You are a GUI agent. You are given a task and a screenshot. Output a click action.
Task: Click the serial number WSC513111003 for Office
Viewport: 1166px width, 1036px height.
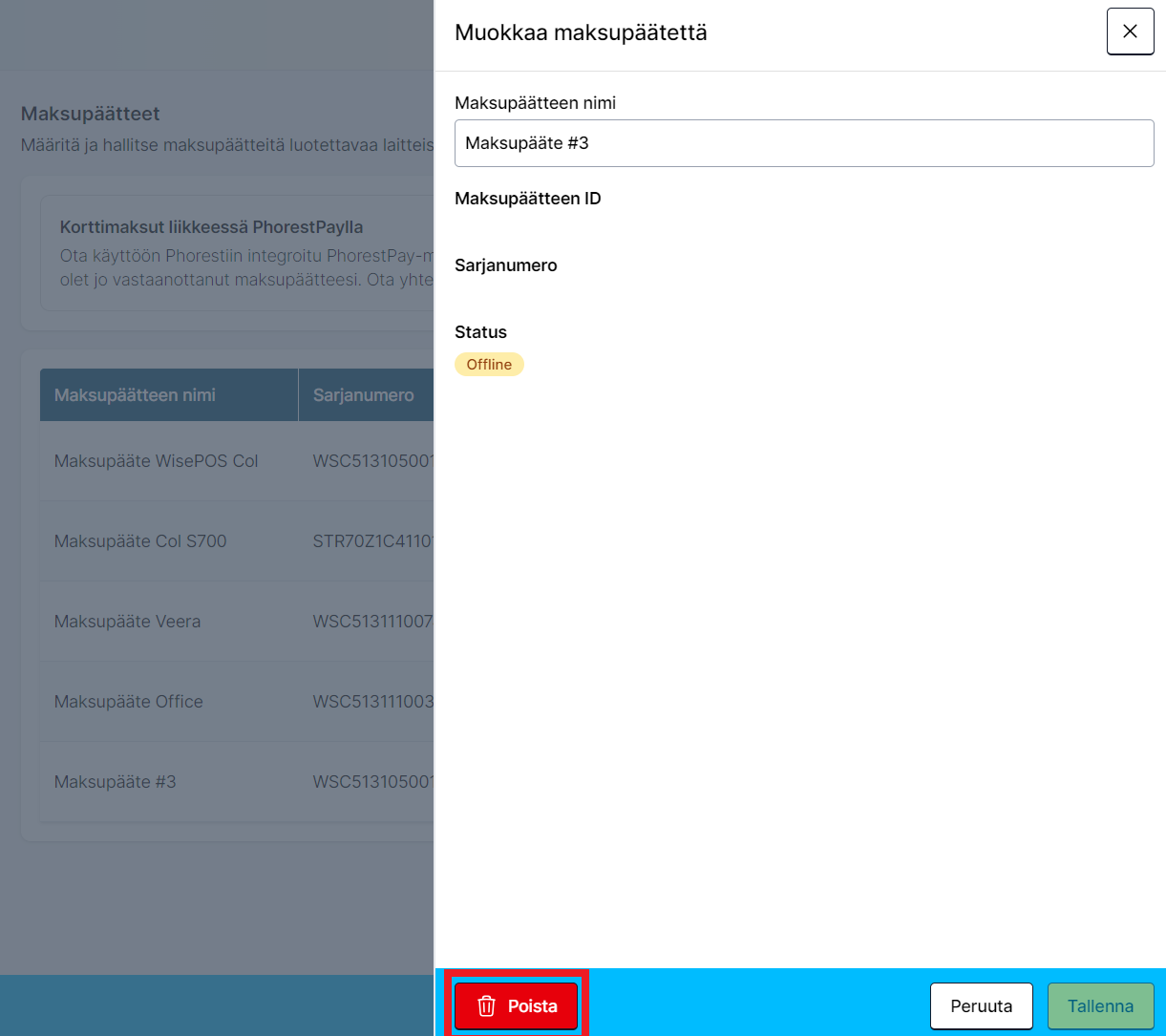(373, 702)
